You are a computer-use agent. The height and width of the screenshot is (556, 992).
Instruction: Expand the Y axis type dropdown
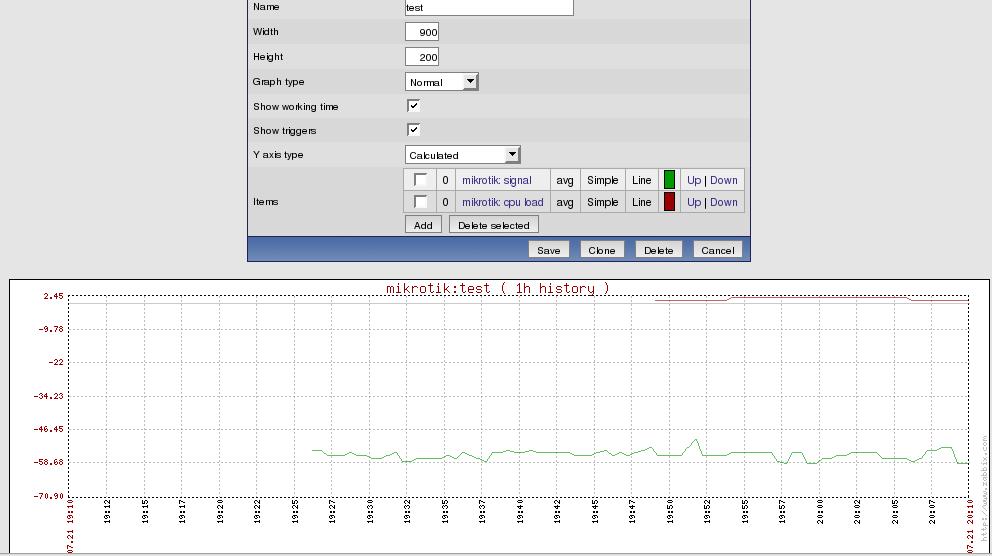point(462,155)
